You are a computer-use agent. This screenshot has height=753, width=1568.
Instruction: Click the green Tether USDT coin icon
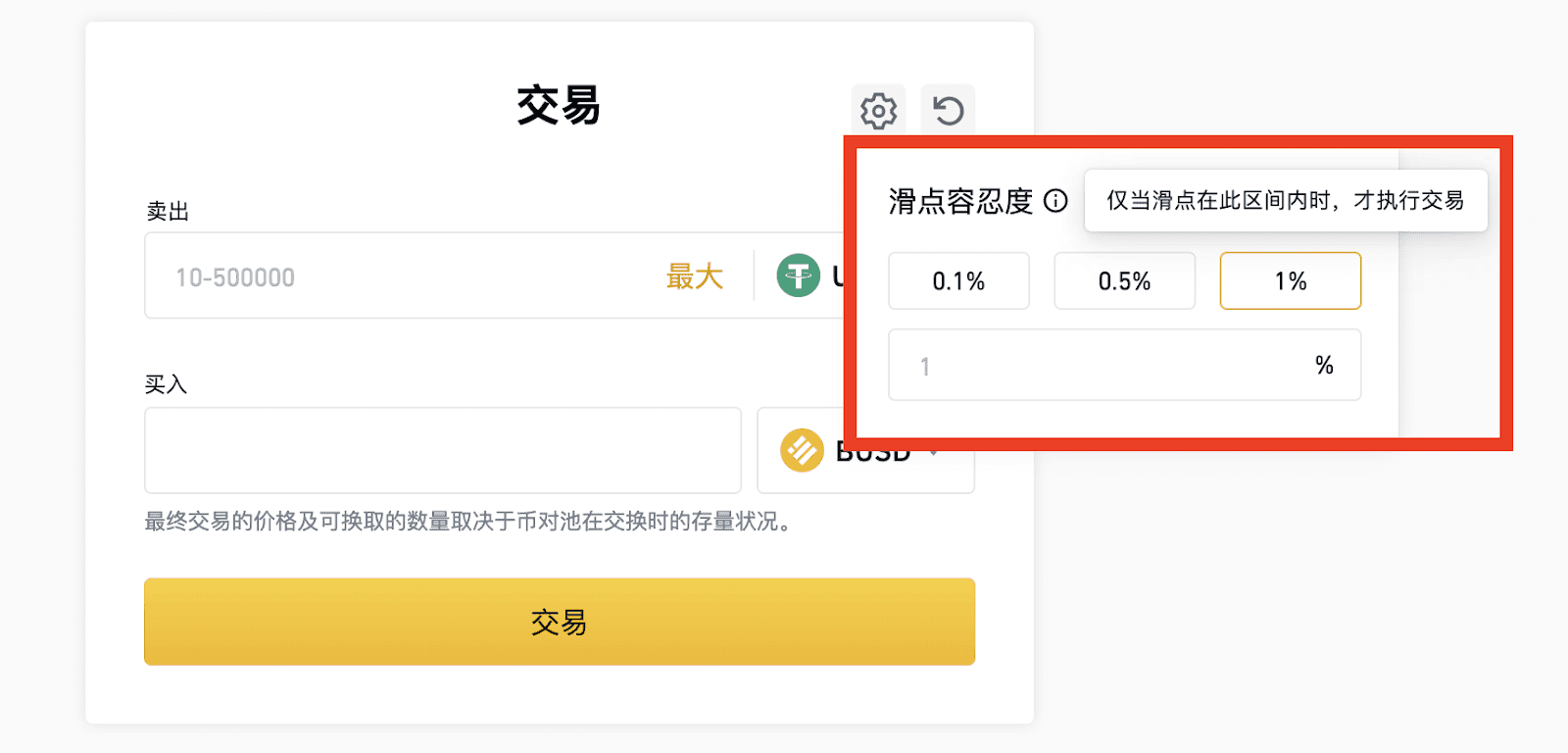[x=798, y=276]
